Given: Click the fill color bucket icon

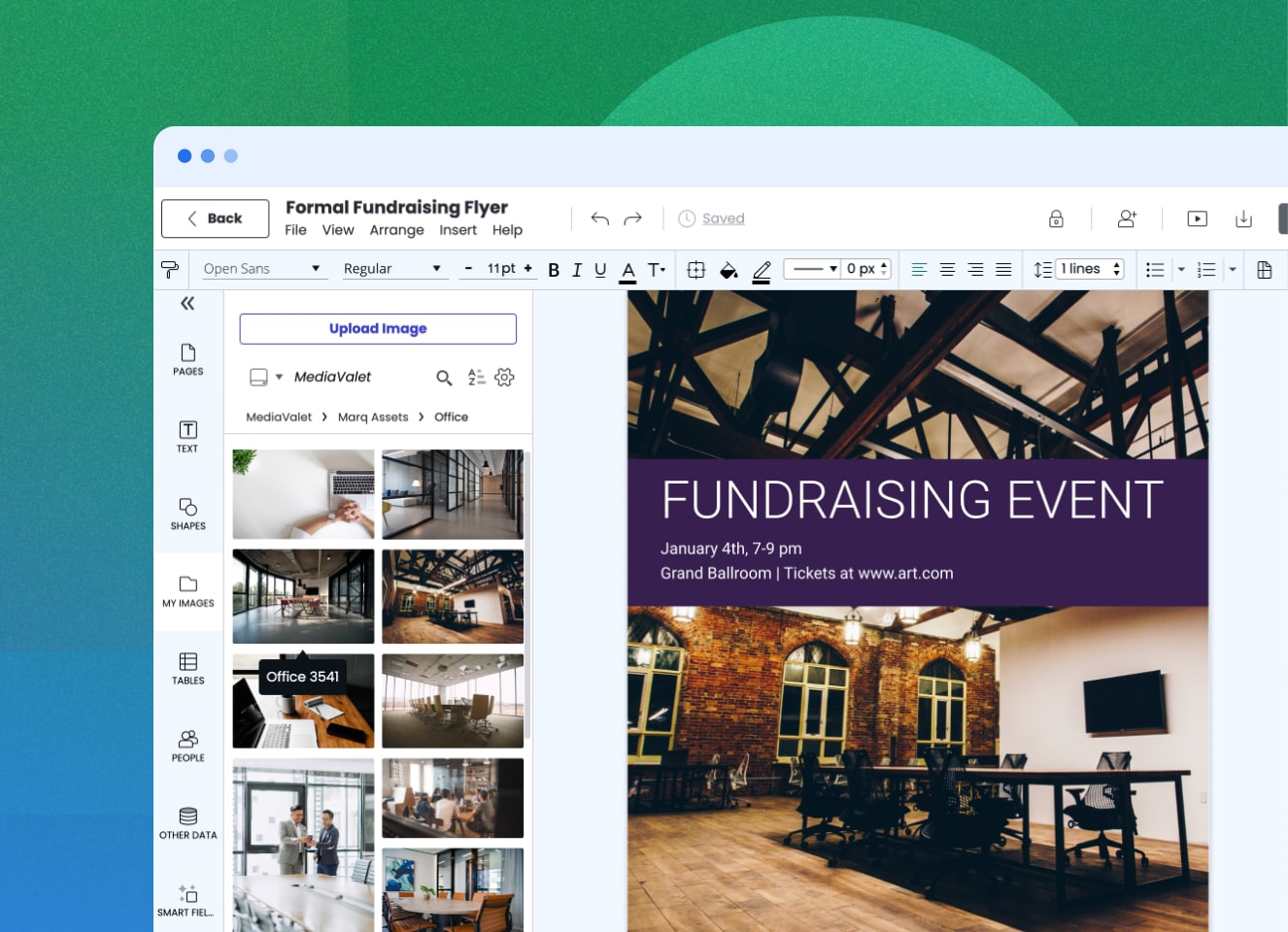Looking at the screenshot, I should tap(729, 270).
